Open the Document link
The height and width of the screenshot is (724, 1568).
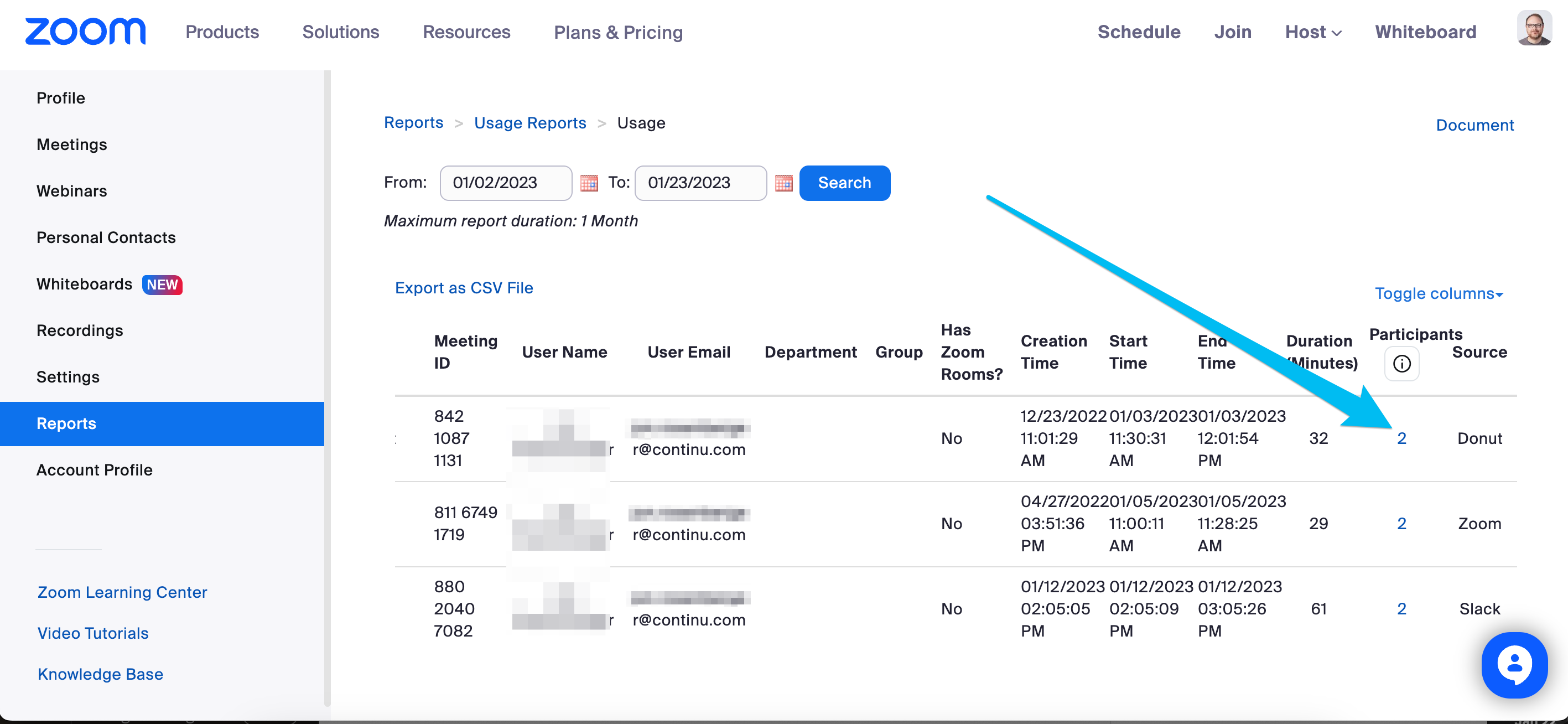click(x=1474, y=125)
